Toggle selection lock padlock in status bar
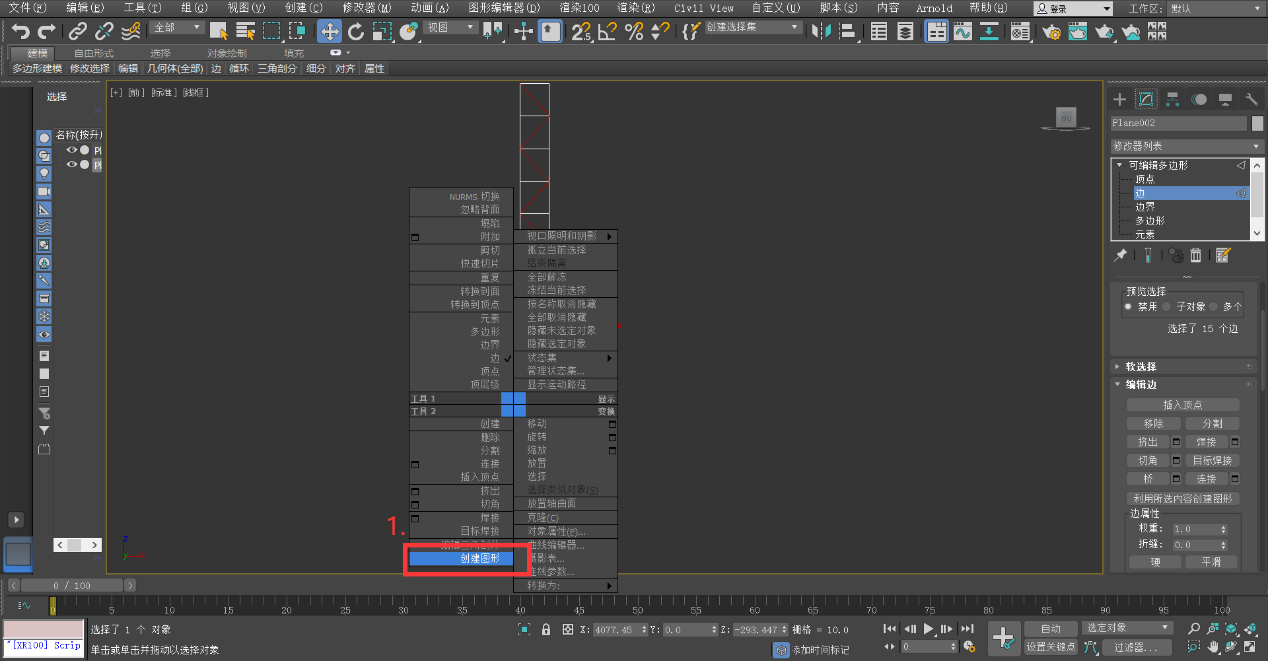This screenshot has height=661, width=1268. pyautogui.click(x=545, y=630)
